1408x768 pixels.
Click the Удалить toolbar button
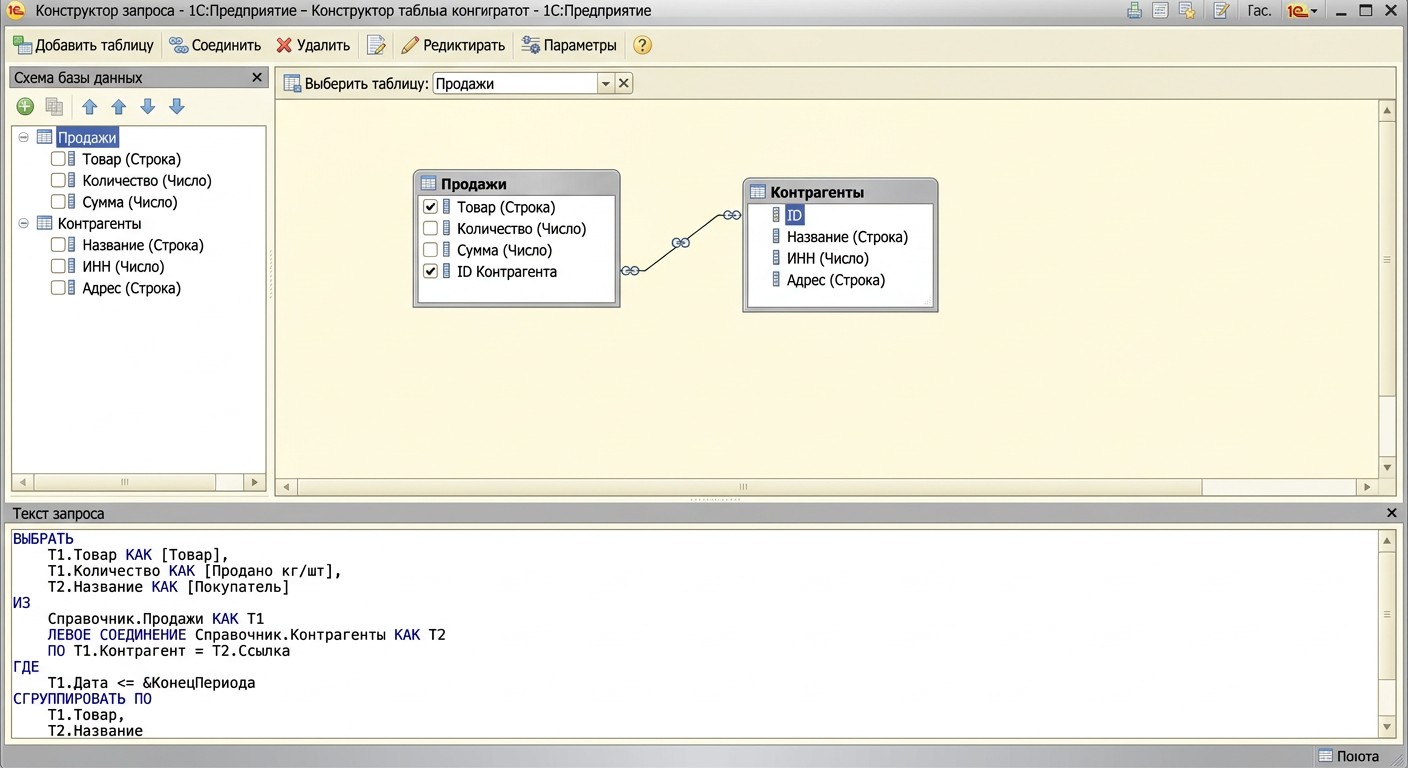(313, 45)
